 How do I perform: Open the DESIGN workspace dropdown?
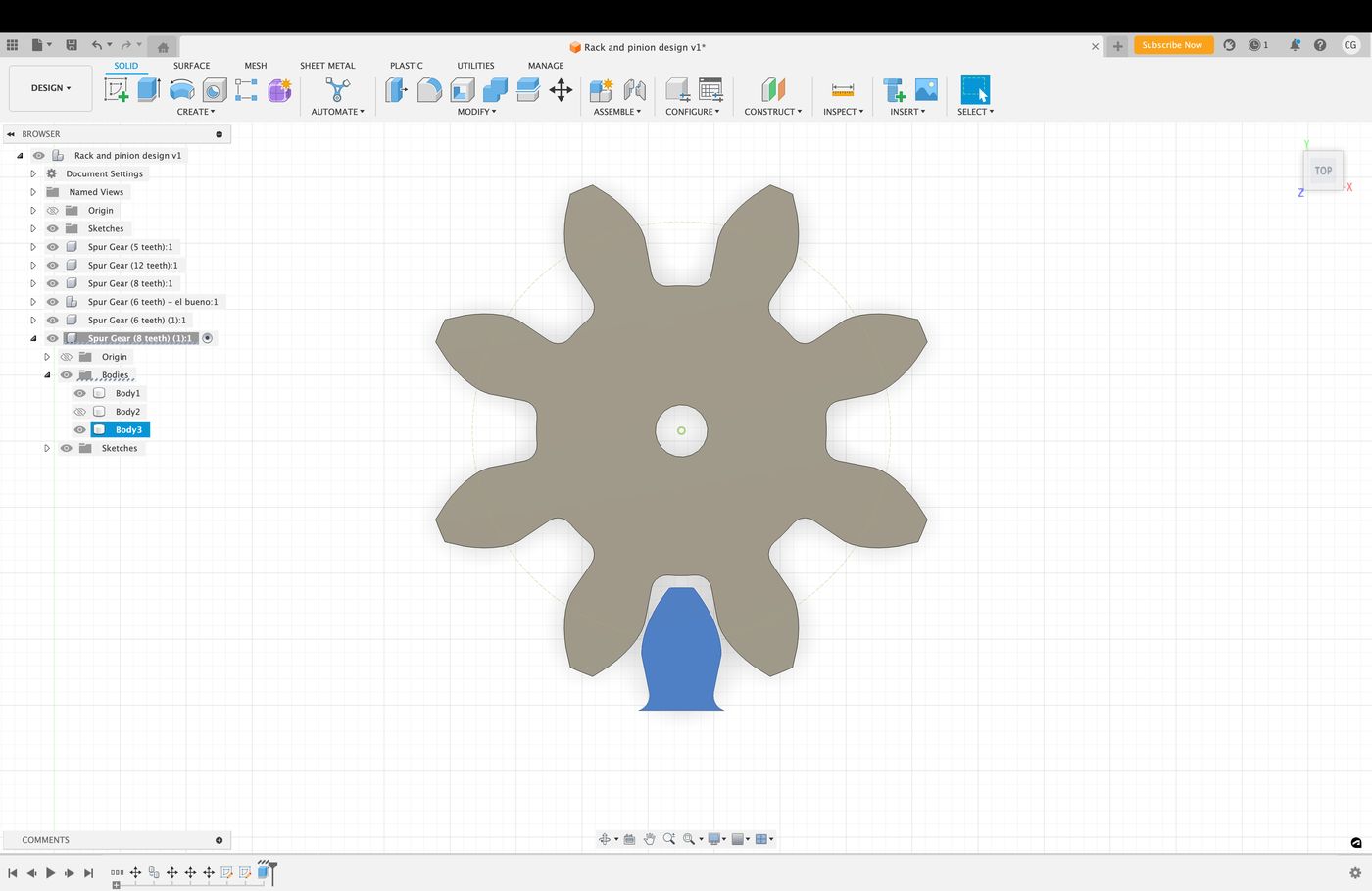51,88
